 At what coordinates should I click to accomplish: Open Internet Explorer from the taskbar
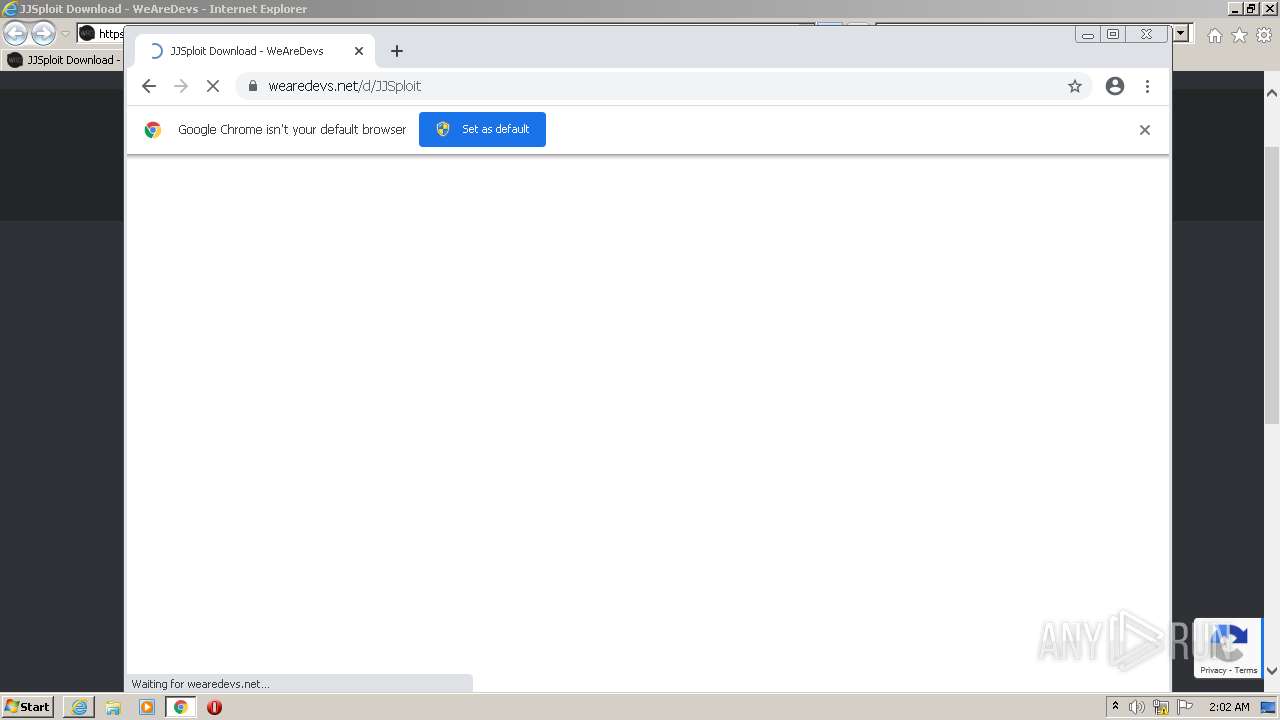coord(79,707)
